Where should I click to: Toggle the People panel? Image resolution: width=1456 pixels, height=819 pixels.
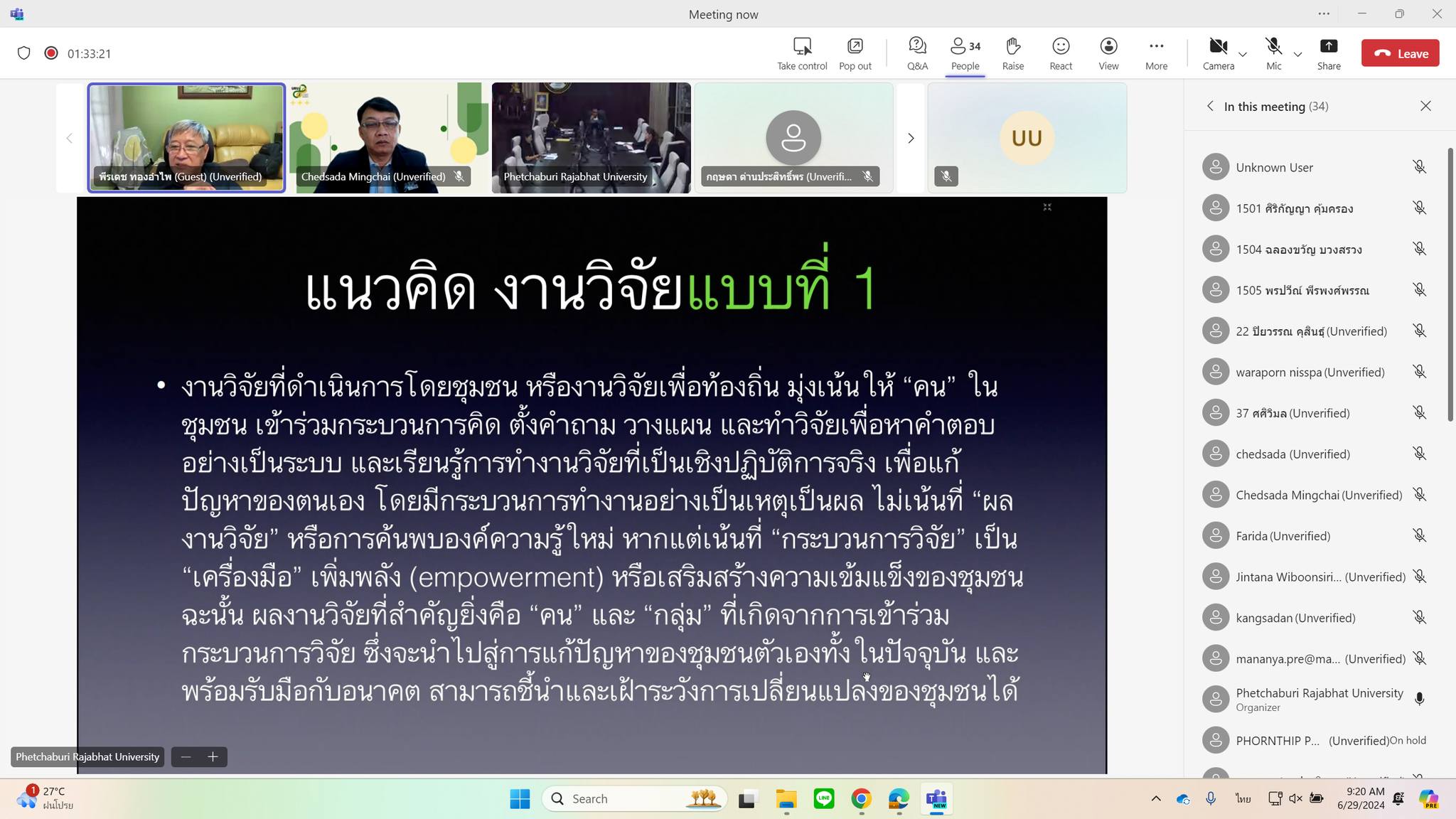click(965, 47)
